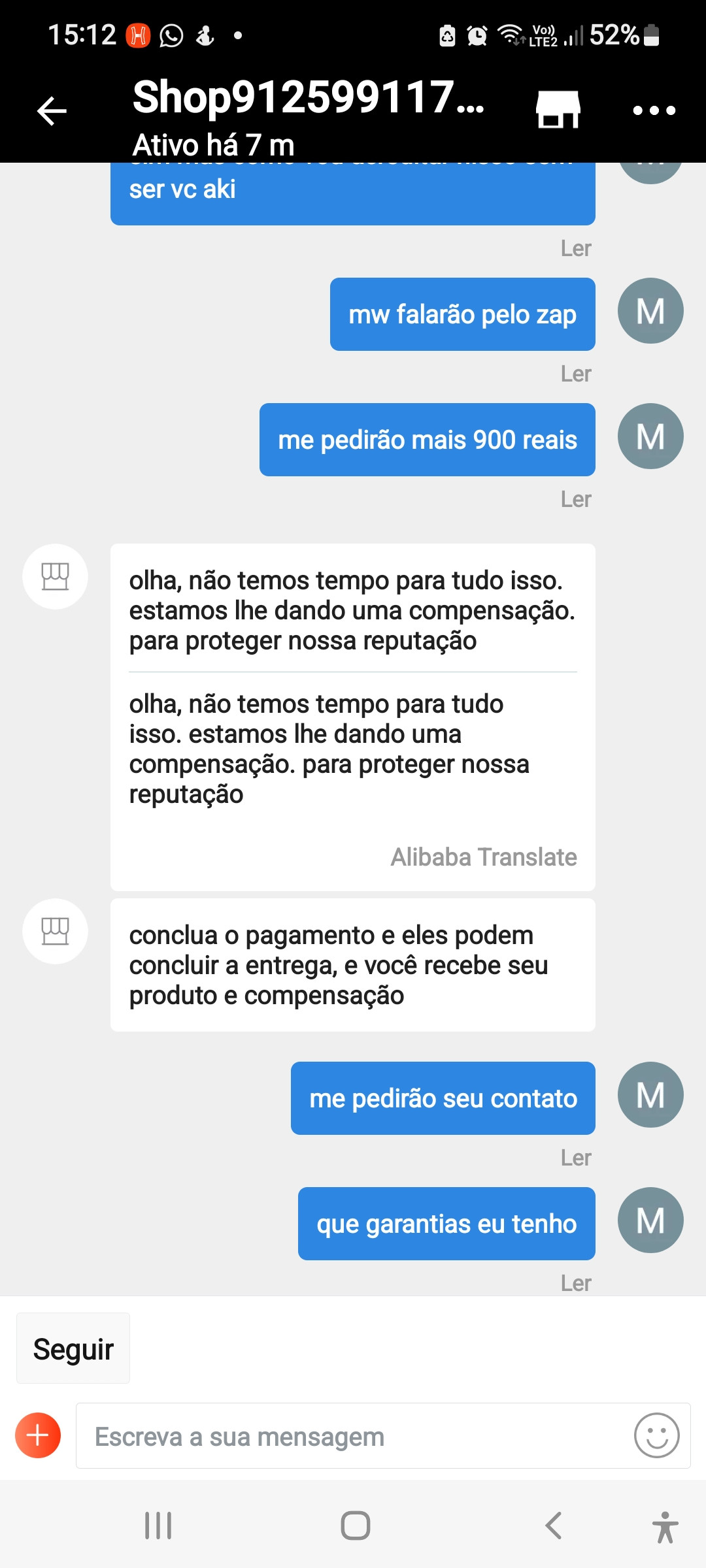Select the 'me pedirão seu contato' message
Screen dimensions: 706x1568
pos(443,1098)
